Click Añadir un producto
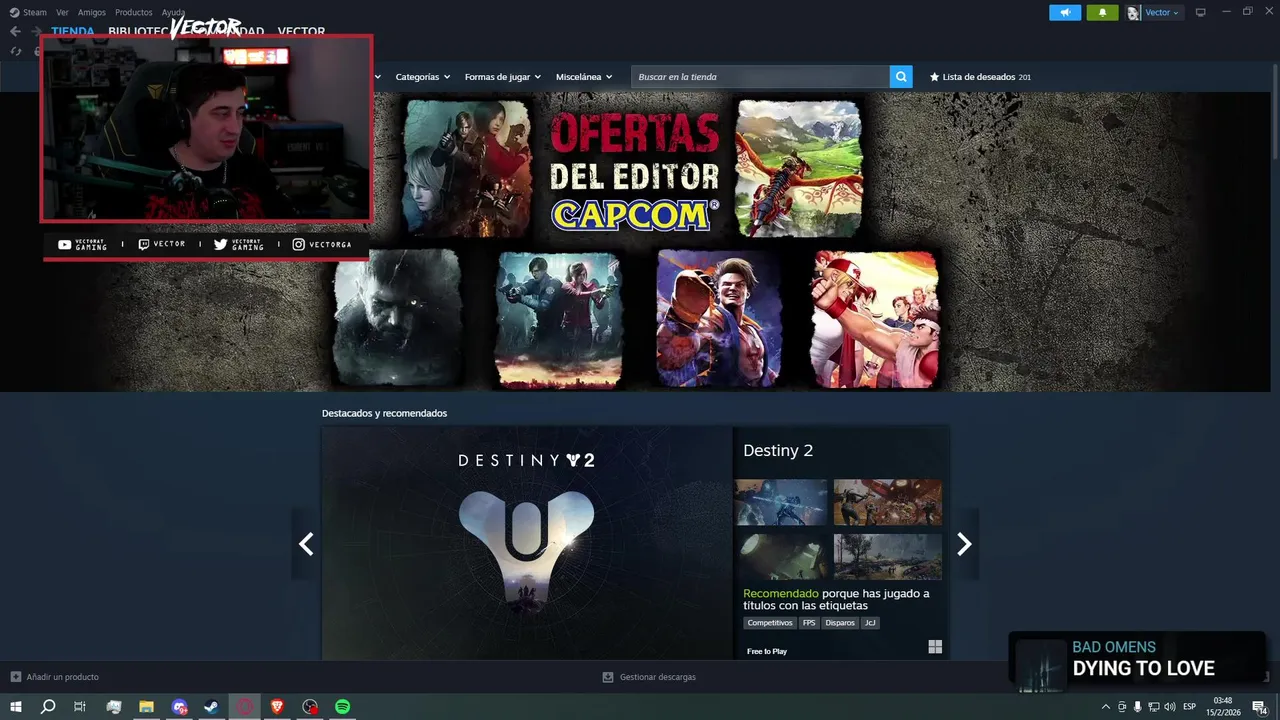 (x=63, y=677)
